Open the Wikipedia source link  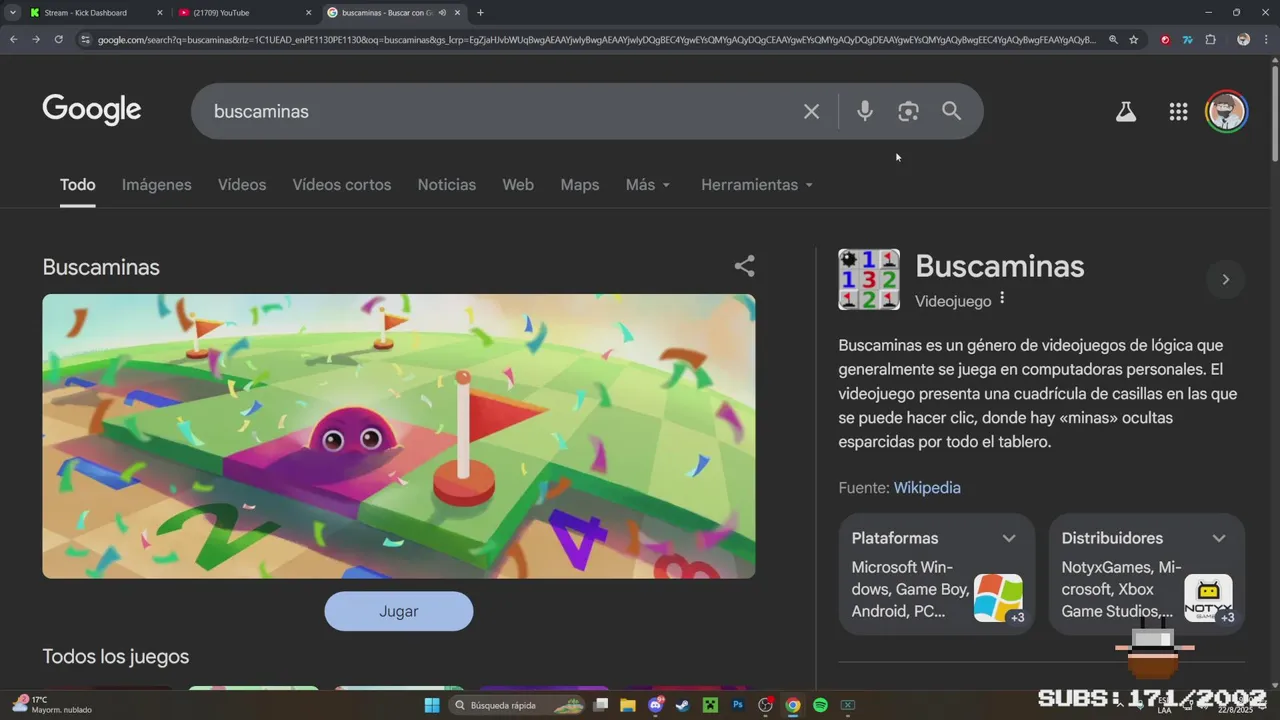pyautogui.click(x=927, y=488)
